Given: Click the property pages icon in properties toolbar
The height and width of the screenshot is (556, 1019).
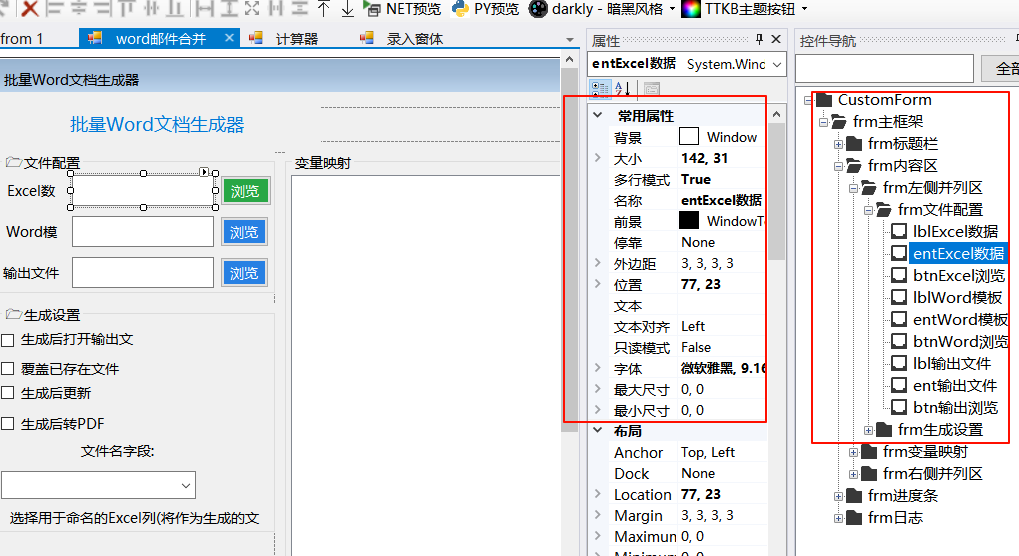Looking at the screenshot, I should click(652, 88).
